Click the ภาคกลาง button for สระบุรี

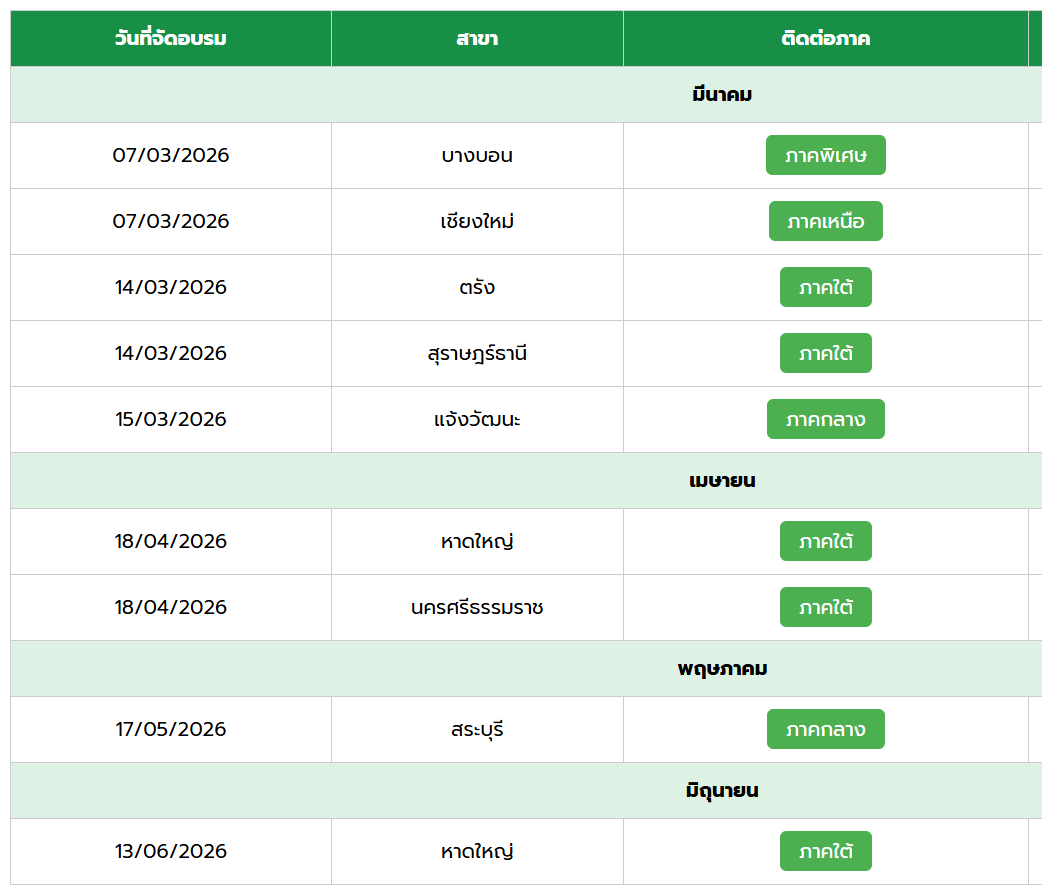pos(825,729)
